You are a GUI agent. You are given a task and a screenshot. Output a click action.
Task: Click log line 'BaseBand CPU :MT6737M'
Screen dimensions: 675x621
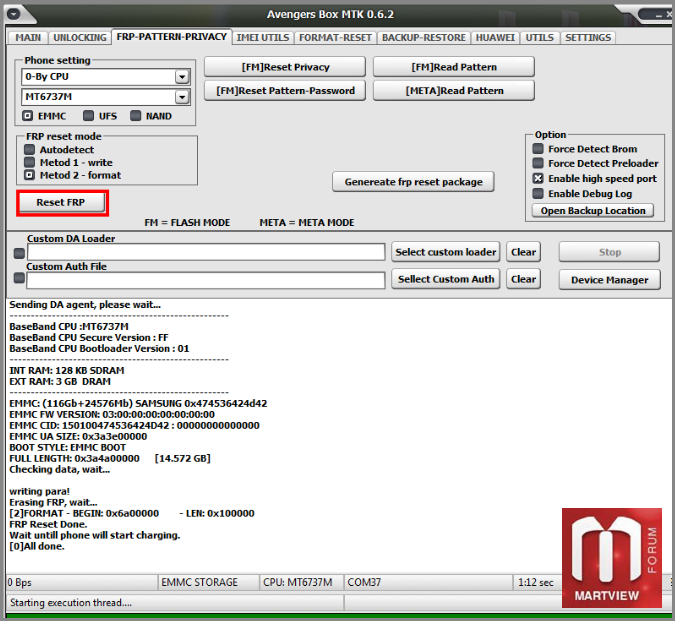click(x=69, y=326)
